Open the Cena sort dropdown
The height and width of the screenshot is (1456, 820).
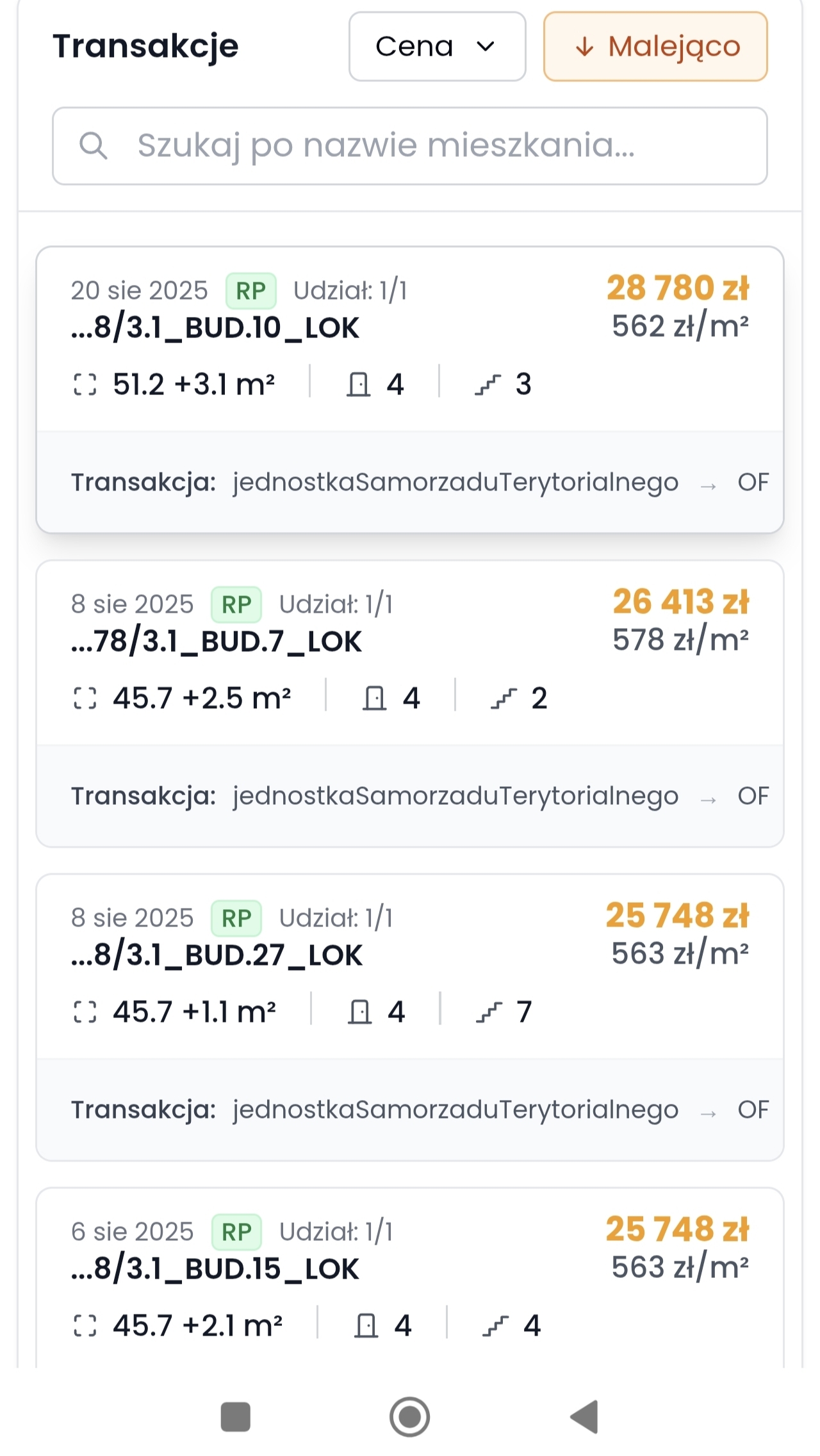point(437,47)
